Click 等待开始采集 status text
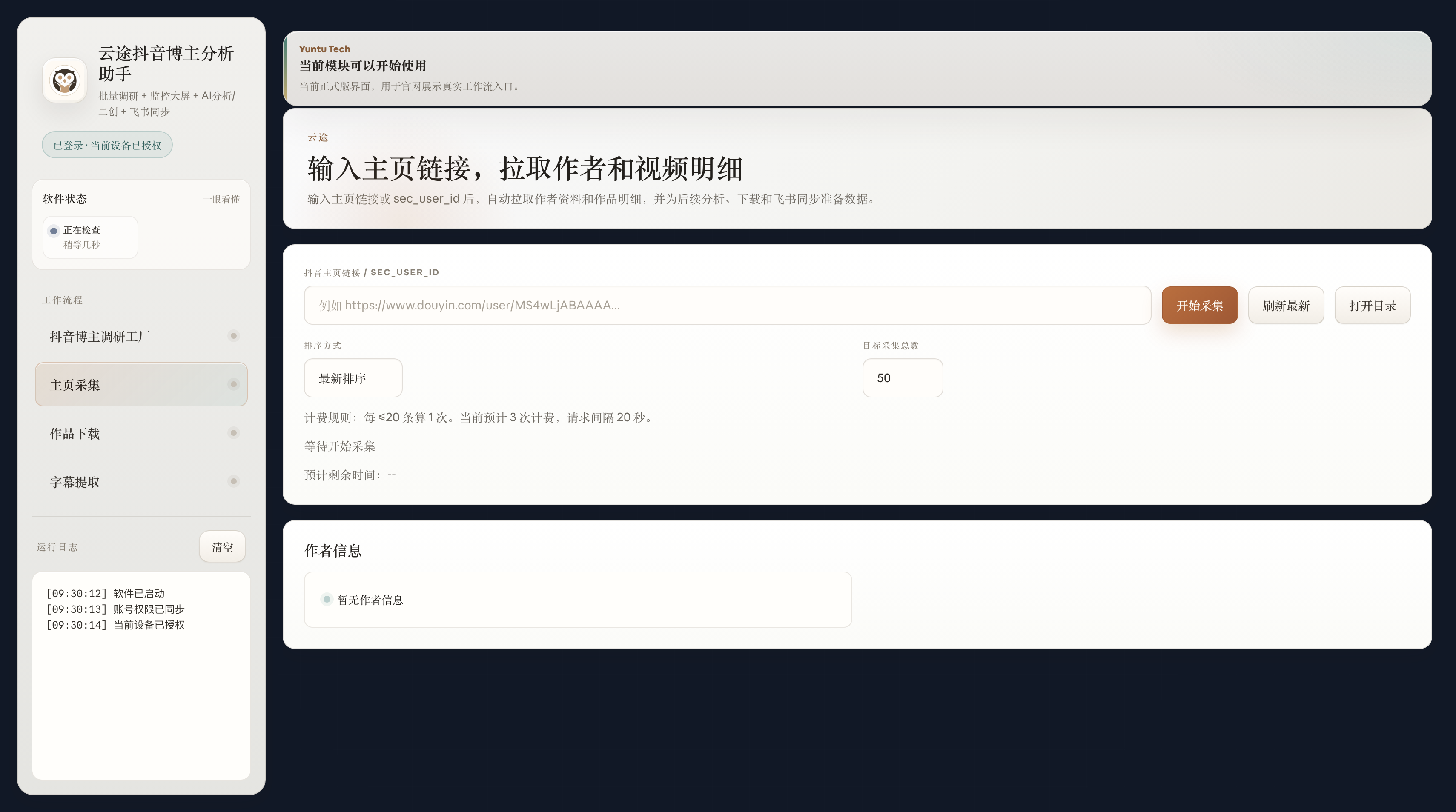Viewport: 1456px width, 812px height. (340, 446)
